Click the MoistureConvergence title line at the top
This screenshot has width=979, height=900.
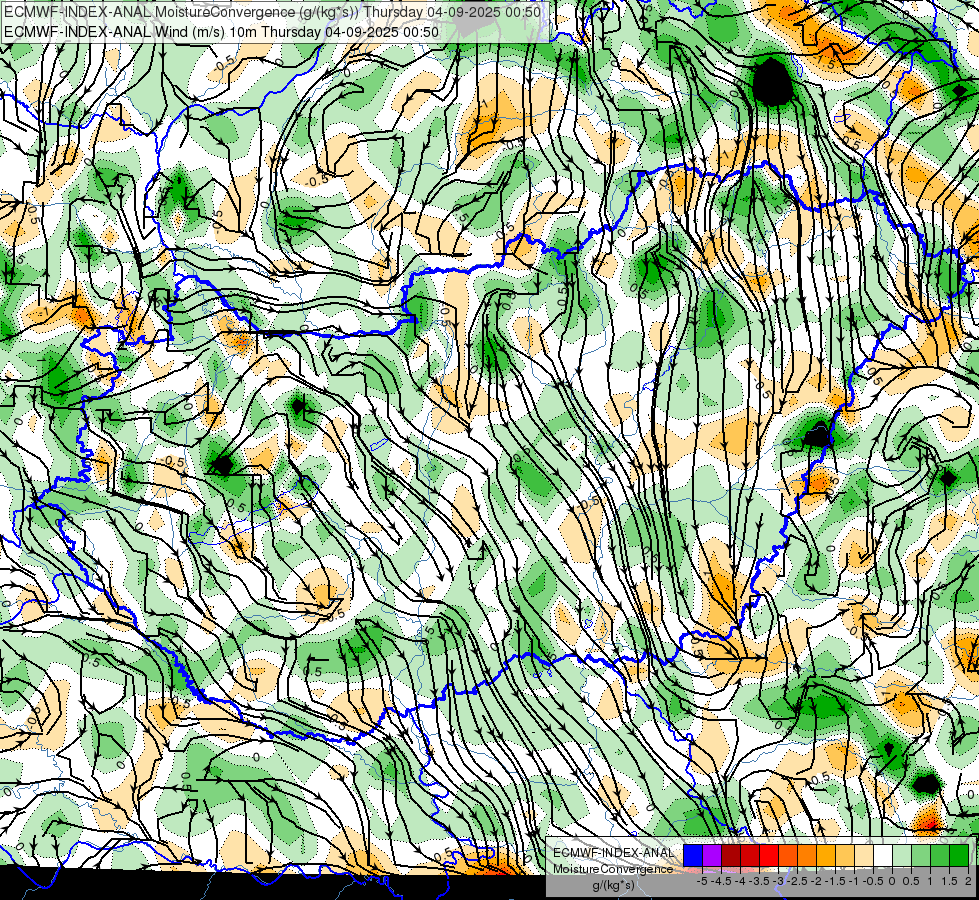(272, 12)
